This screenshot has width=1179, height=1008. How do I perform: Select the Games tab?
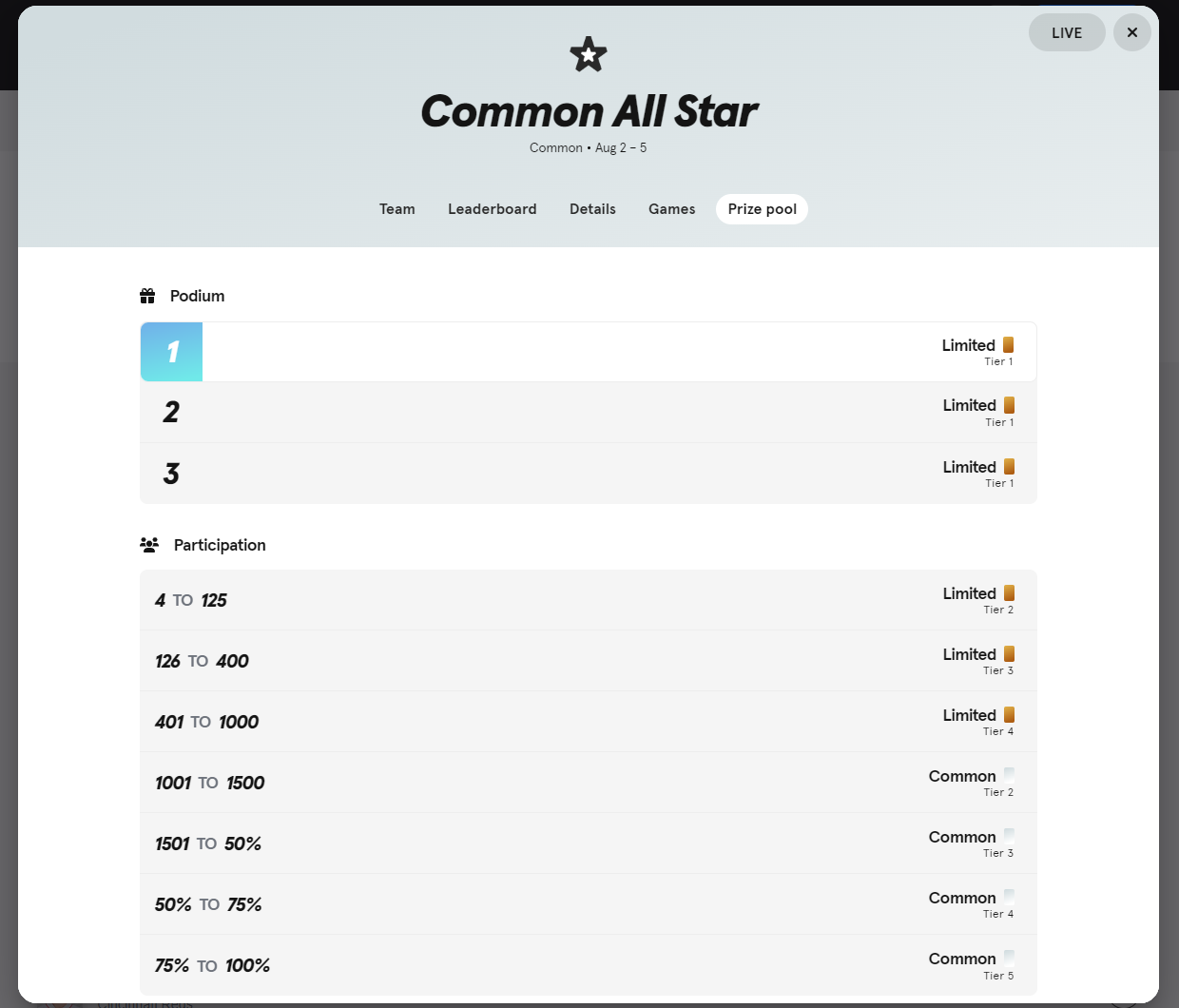(x=672, y=209)
